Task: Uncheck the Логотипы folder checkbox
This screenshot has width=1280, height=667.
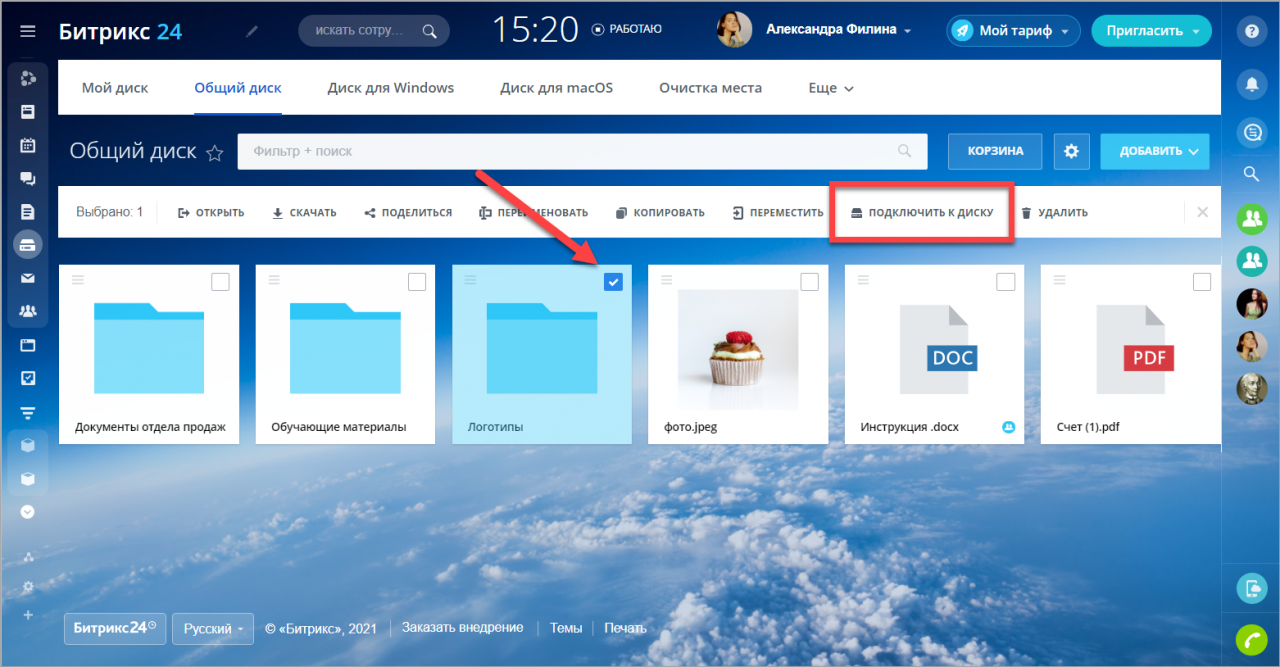Action: coord(613,282)
